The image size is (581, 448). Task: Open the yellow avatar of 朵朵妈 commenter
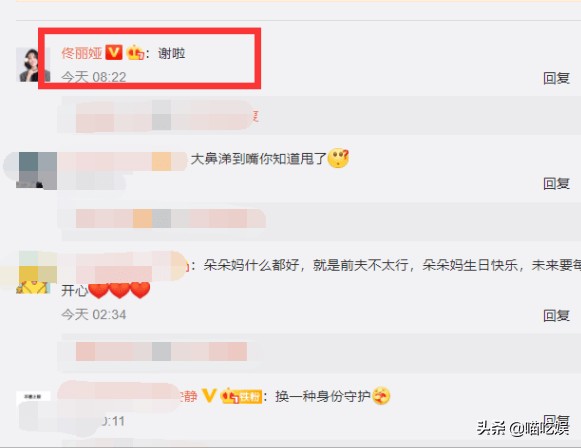pos(34,272)
